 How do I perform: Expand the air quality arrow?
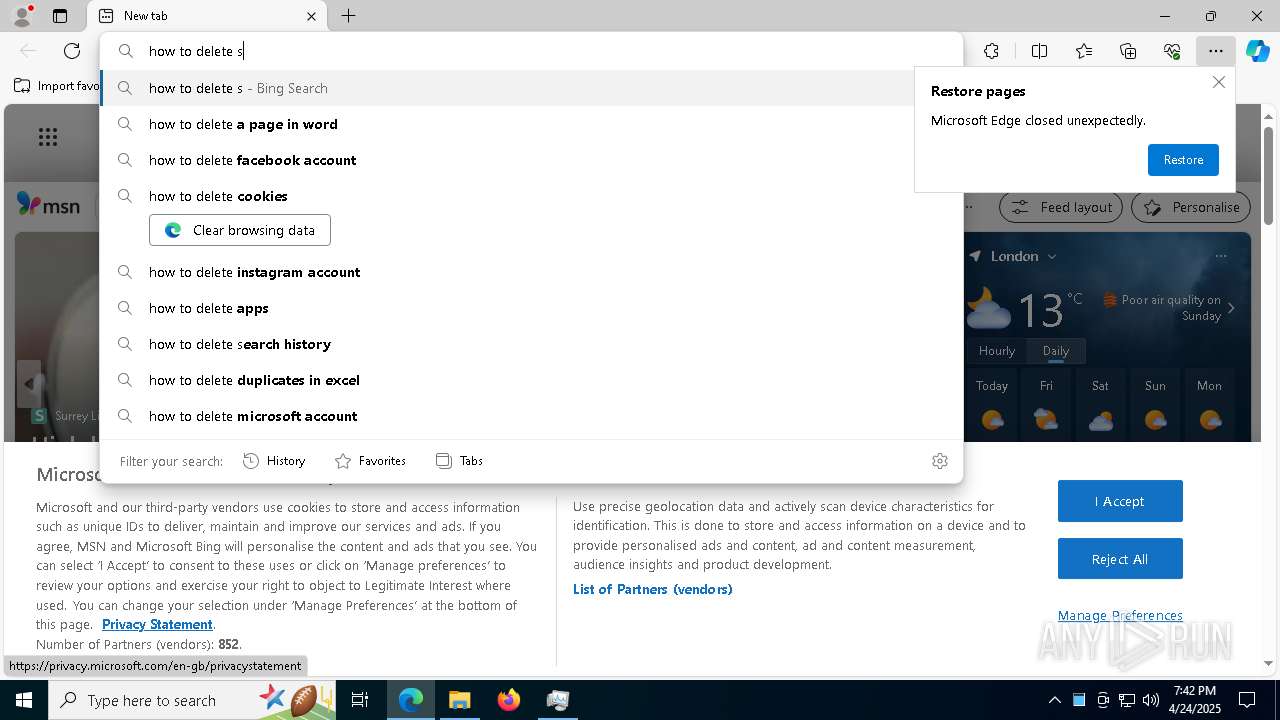point(1231,308)
